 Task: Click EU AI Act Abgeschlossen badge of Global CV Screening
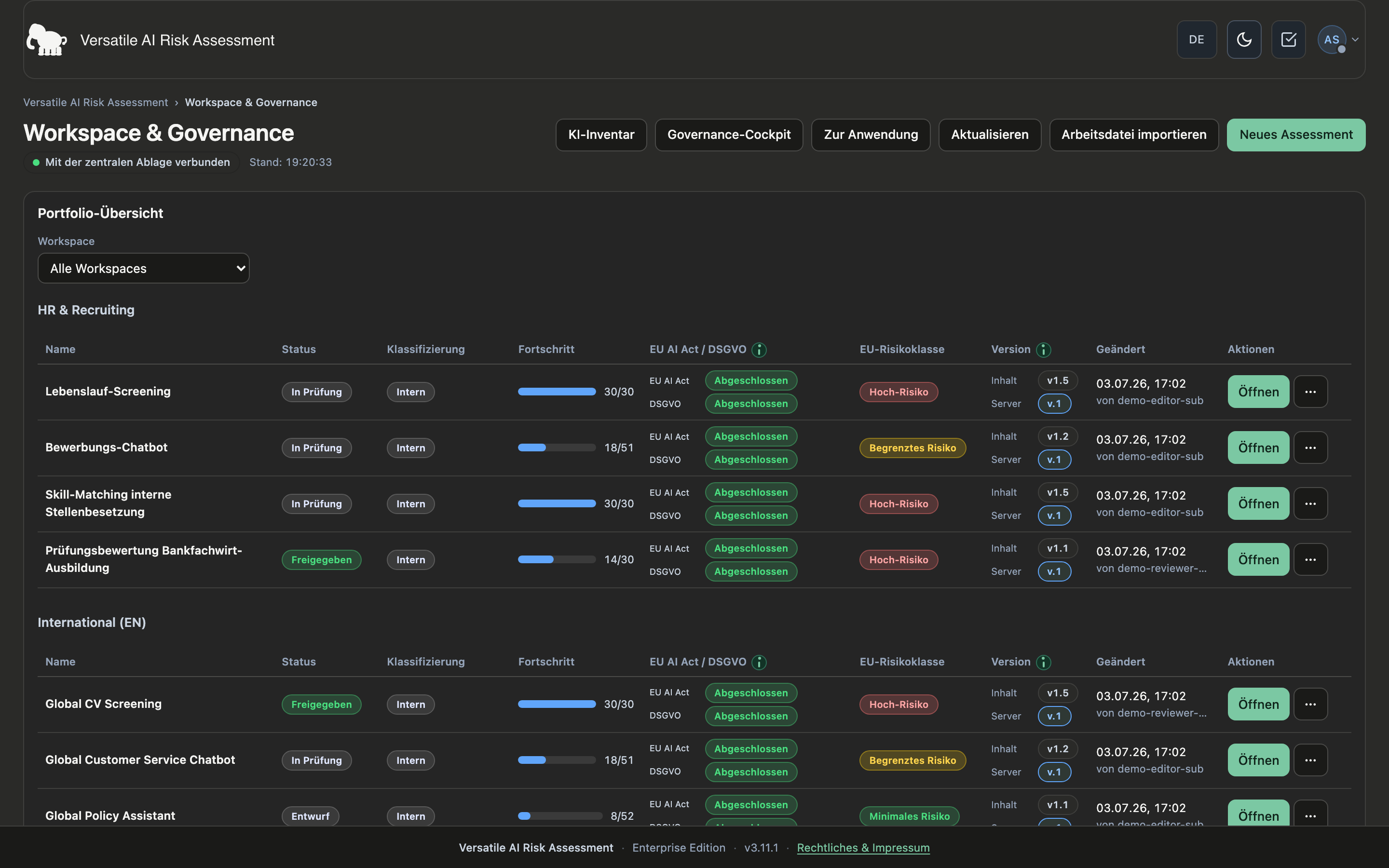click(751, 692)
